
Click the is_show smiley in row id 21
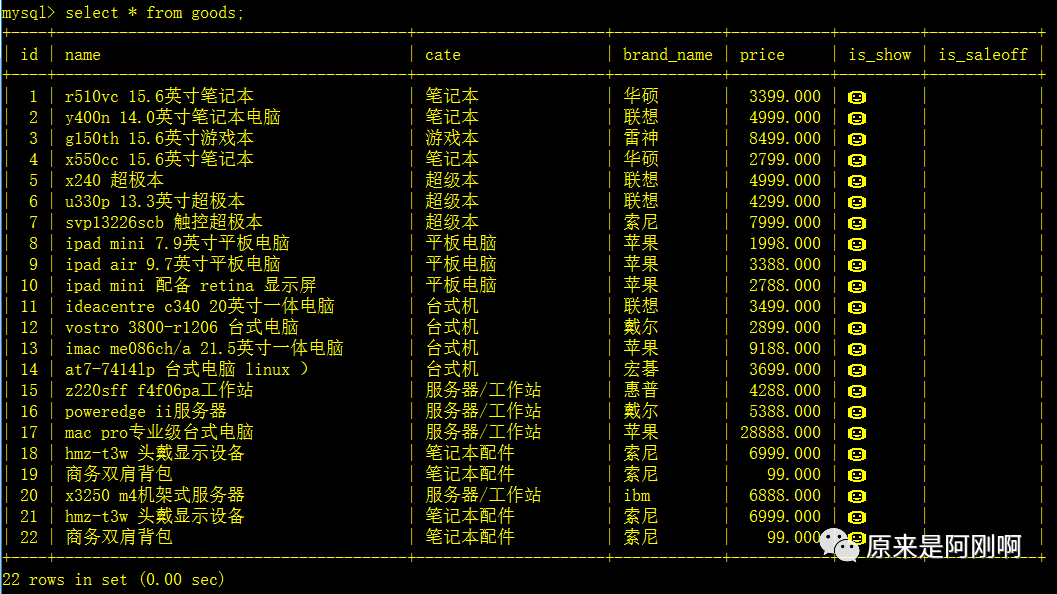point(857,517)
